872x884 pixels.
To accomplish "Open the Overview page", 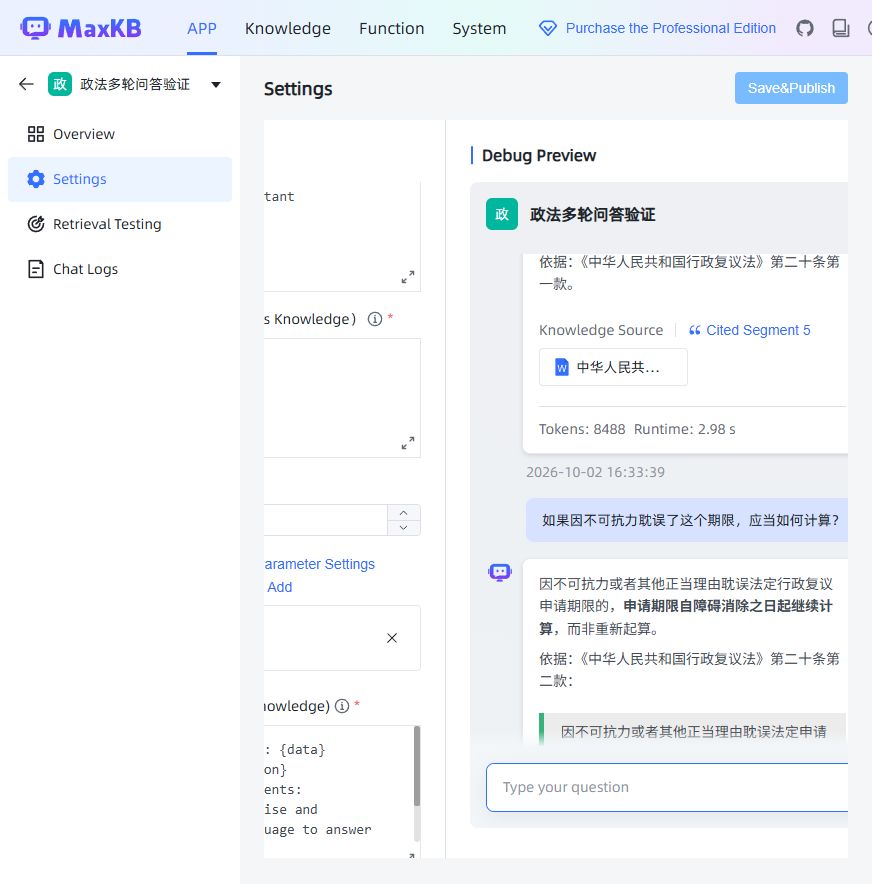I will click(x=120, y=134).
